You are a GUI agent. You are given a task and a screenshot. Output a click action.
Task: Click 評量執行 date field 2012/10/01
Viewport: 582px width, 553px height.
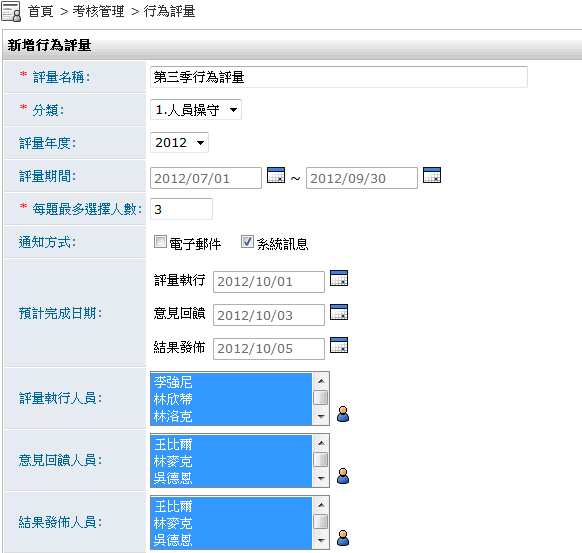coord(269,282)
